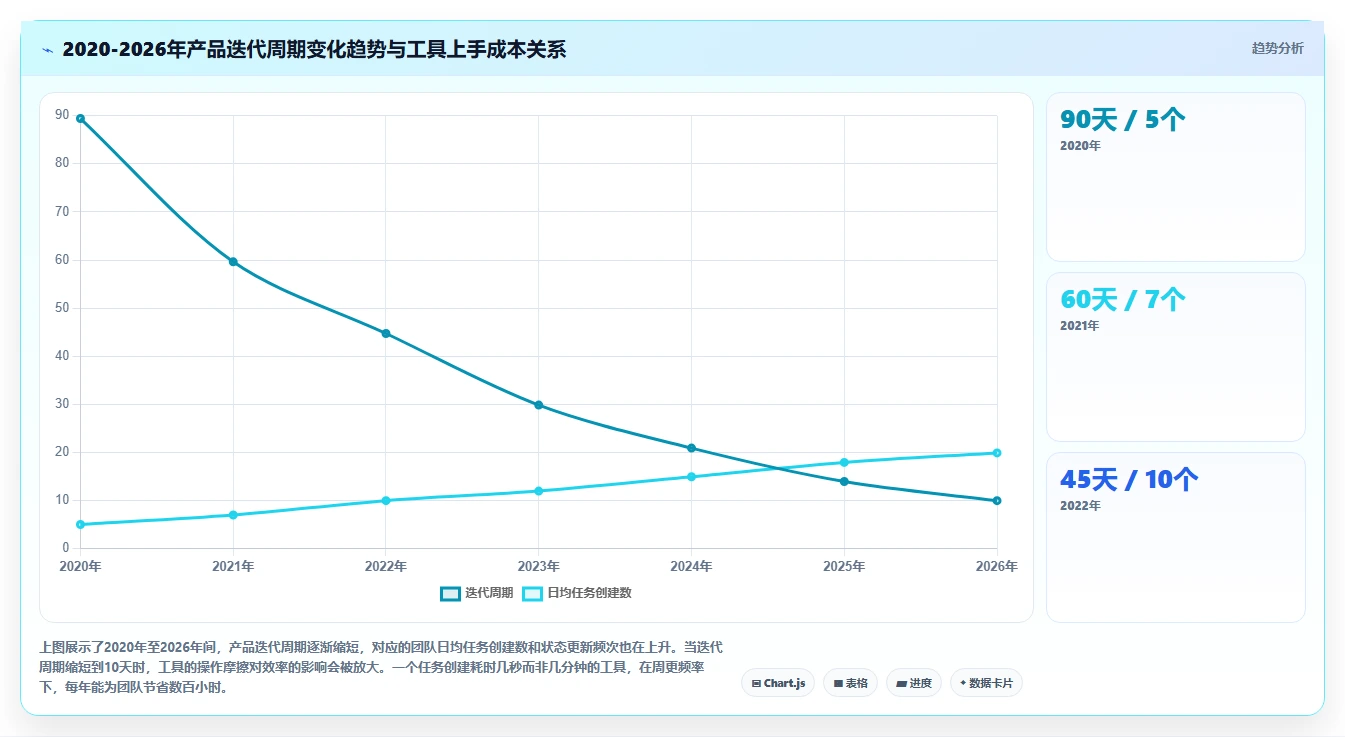Click the 2022年 caption under 45天 / 10个
The width and height of the screenshot is (1345, 737).
click(1080, 506)
